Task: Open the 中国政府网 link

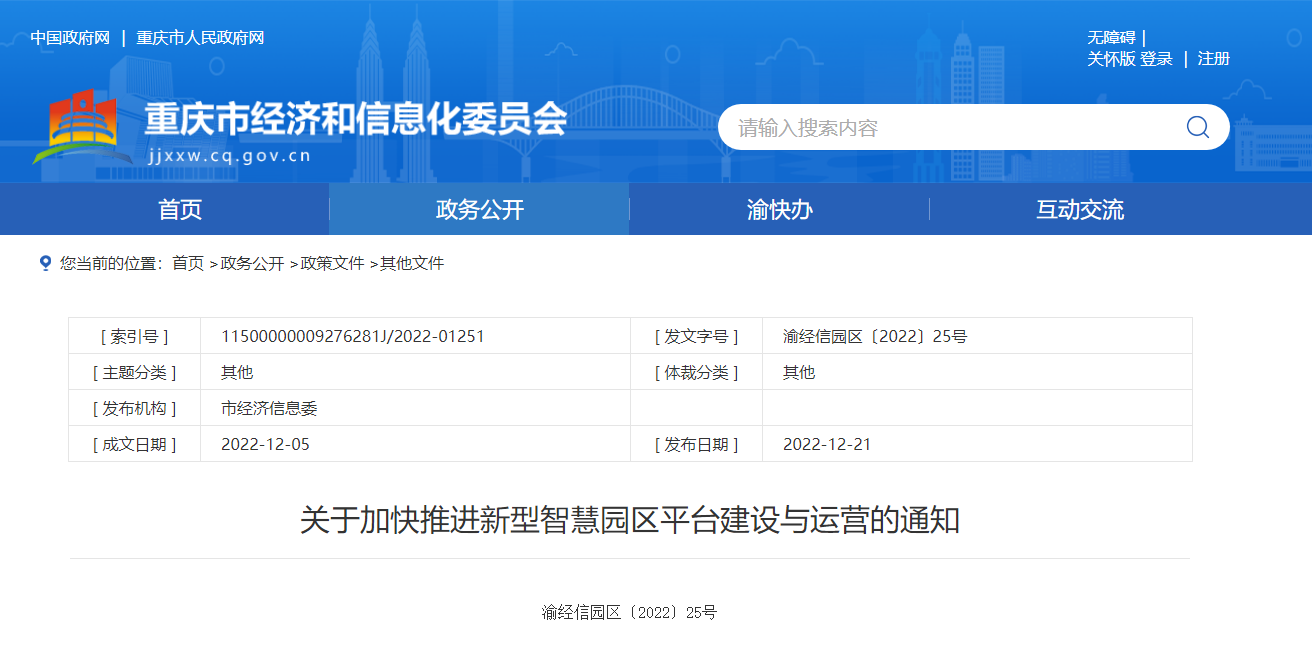Action: 70,38
